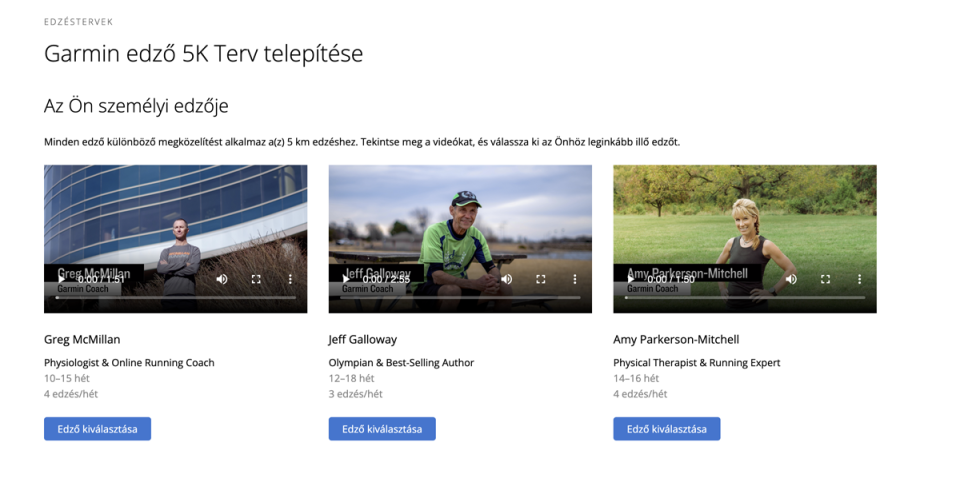This screenshot has width=960, height=502.
Task: Make Amy Parkerson-Mitchell video fullscreen
Action: (825, 279)
